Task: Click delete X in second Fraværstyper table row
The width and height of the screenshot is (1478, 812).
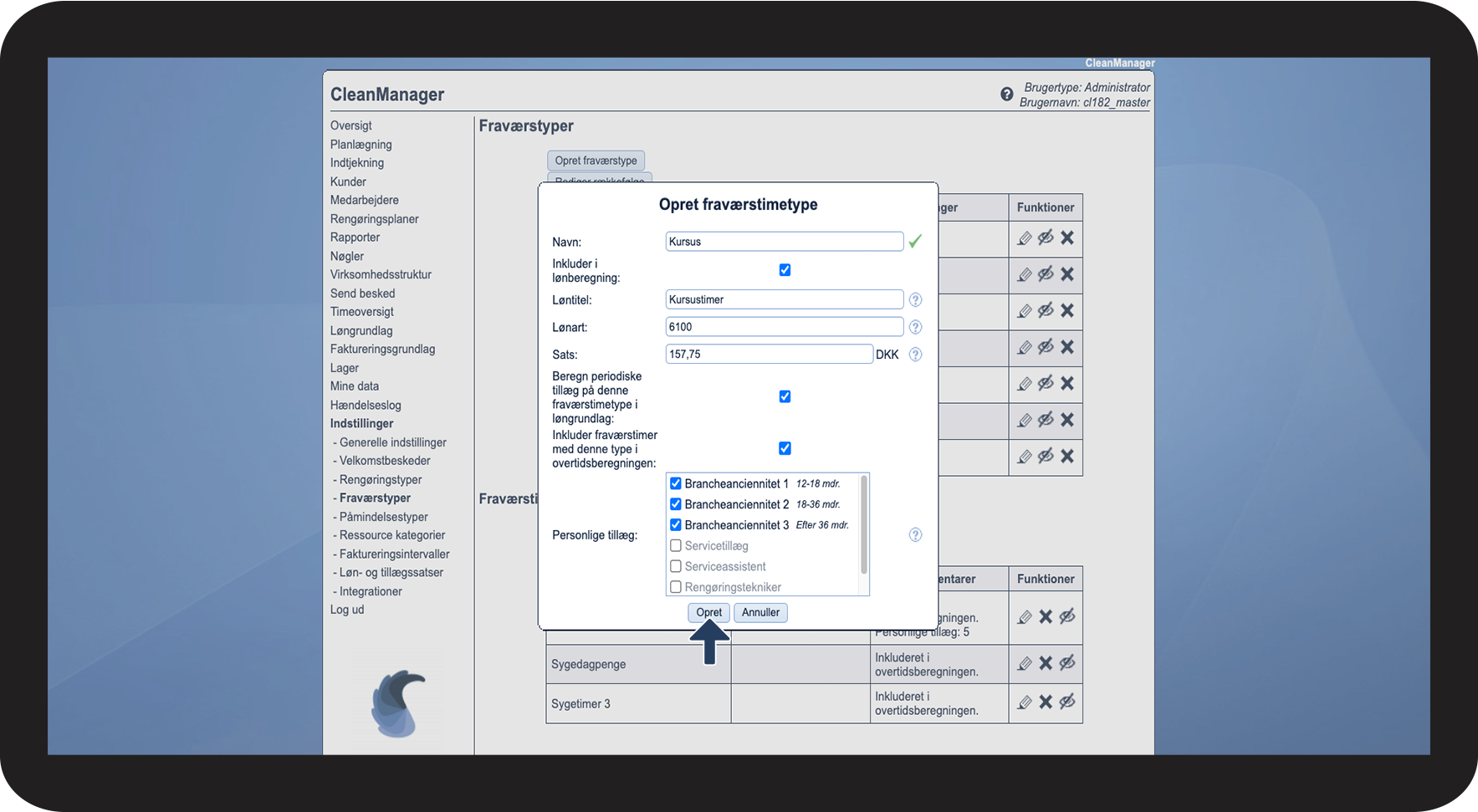Action: (1067, 274)
